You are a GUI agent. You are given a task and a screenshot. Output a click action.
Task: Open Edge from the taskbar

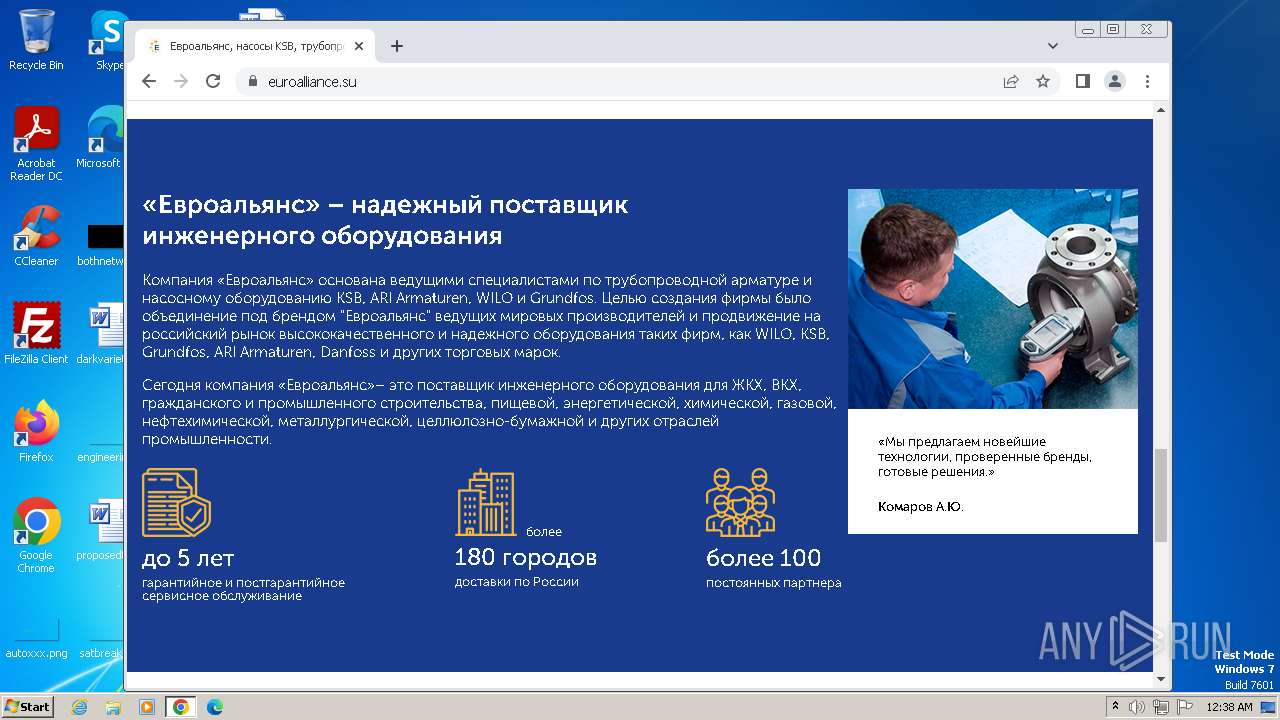coord(214,707)
